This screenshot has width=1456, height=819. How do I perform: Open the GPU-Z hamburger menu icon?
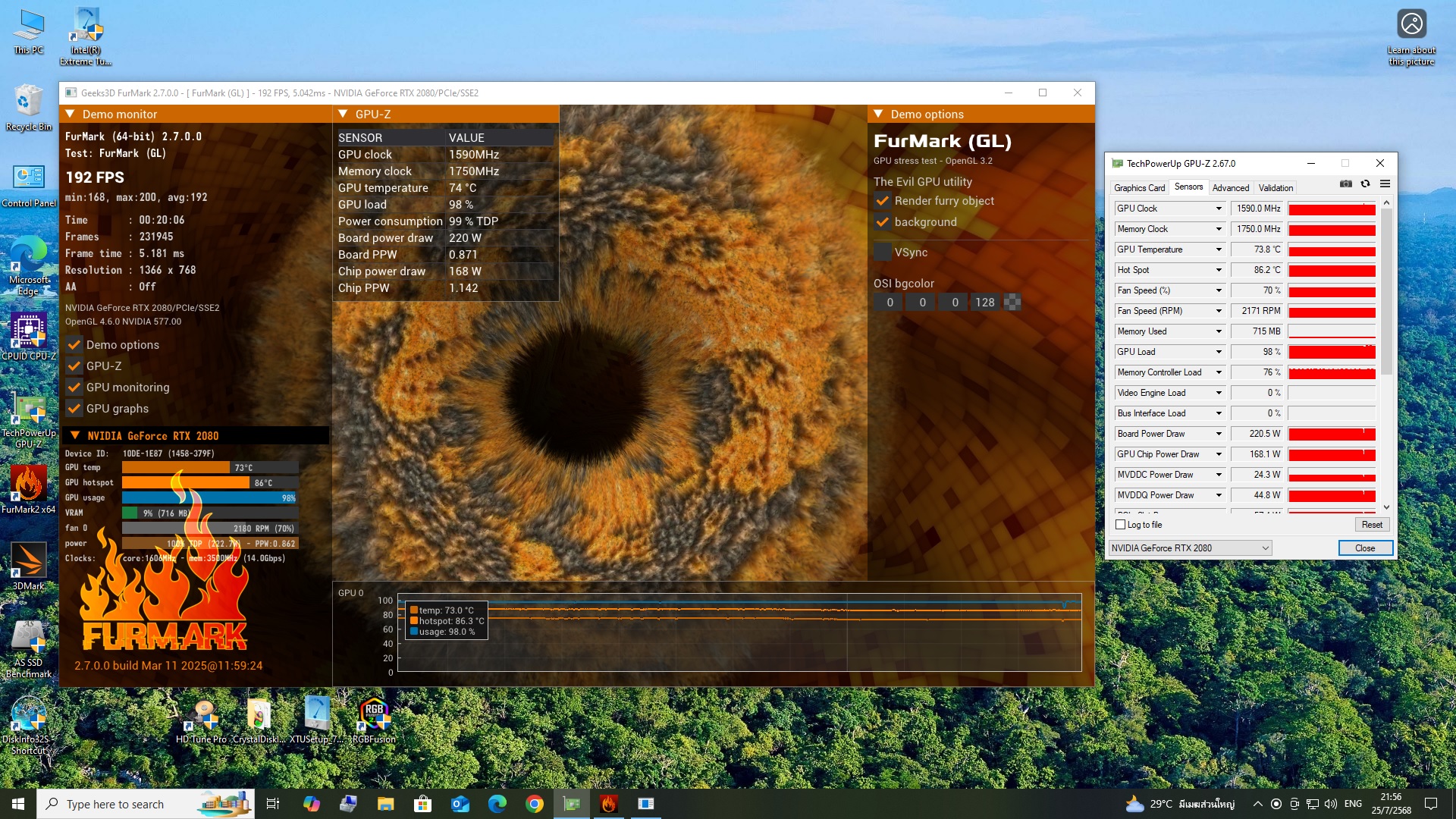click(x=1385, y=184)
